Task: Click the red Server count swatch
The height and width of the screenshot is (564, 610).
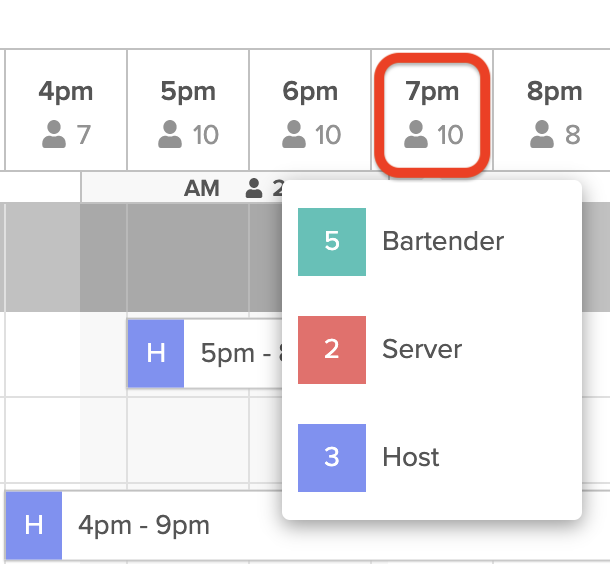Action: (x=332, y=350)
